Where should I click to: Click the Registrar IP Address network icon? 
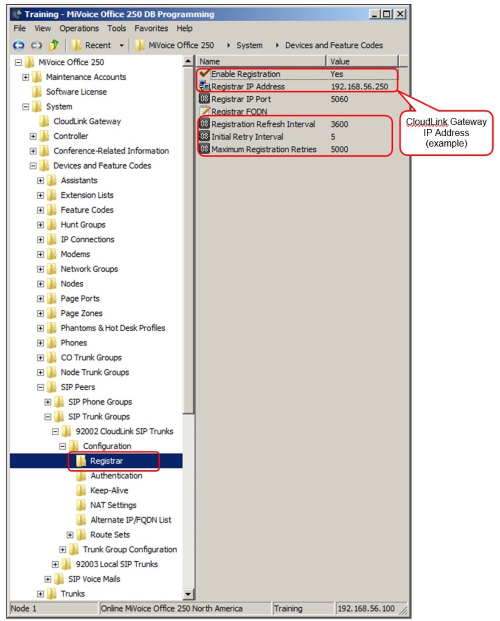coord(204,86)
